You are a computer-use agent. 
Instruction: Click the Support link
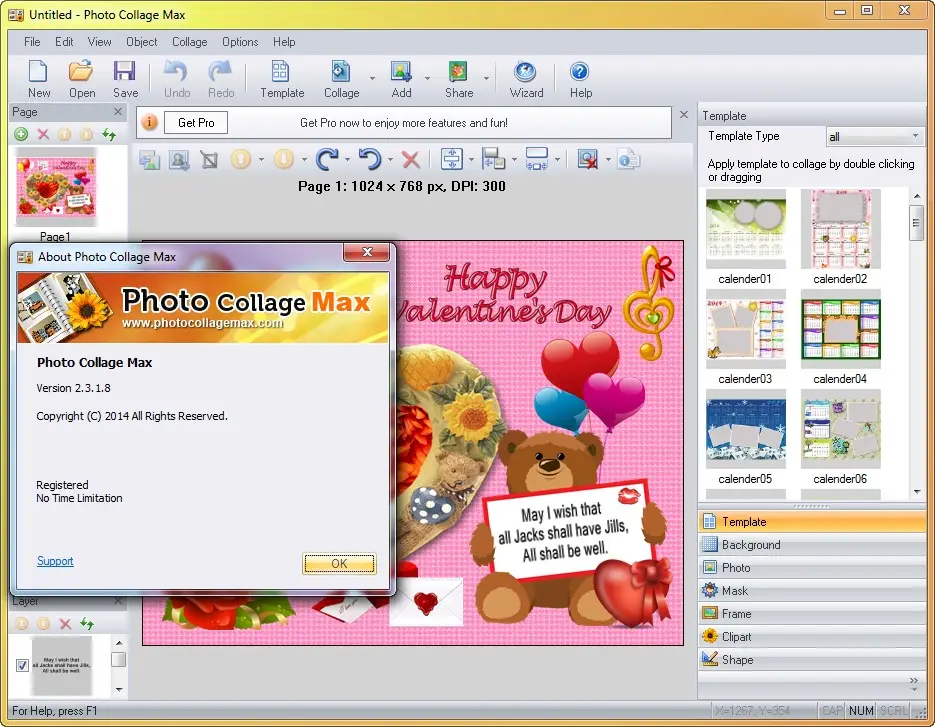tap(55, 561)
